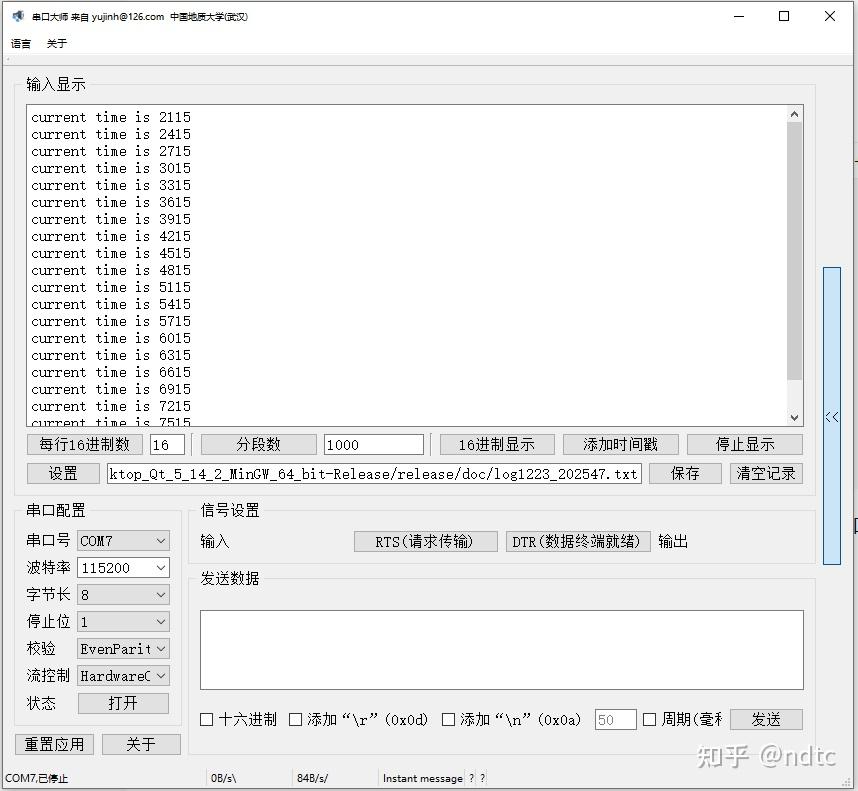Clear records using 清空记录
This screenshot has width=858, height=791.
[766, 473]
